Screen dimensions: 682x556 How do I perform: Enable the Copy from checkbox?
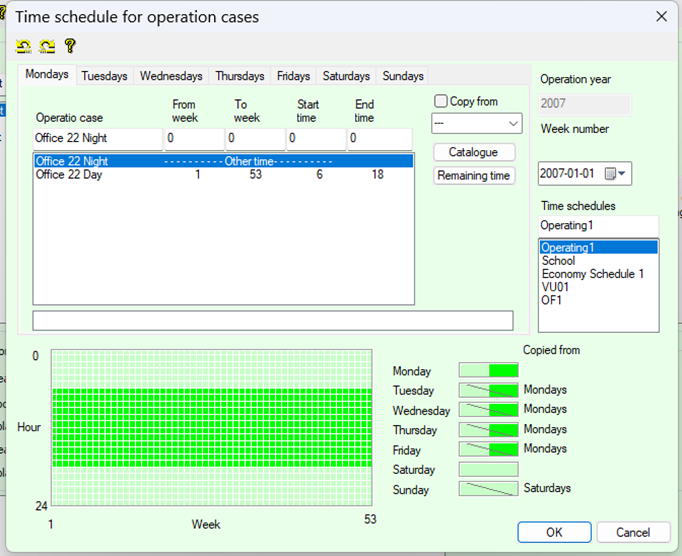(441, 101)
